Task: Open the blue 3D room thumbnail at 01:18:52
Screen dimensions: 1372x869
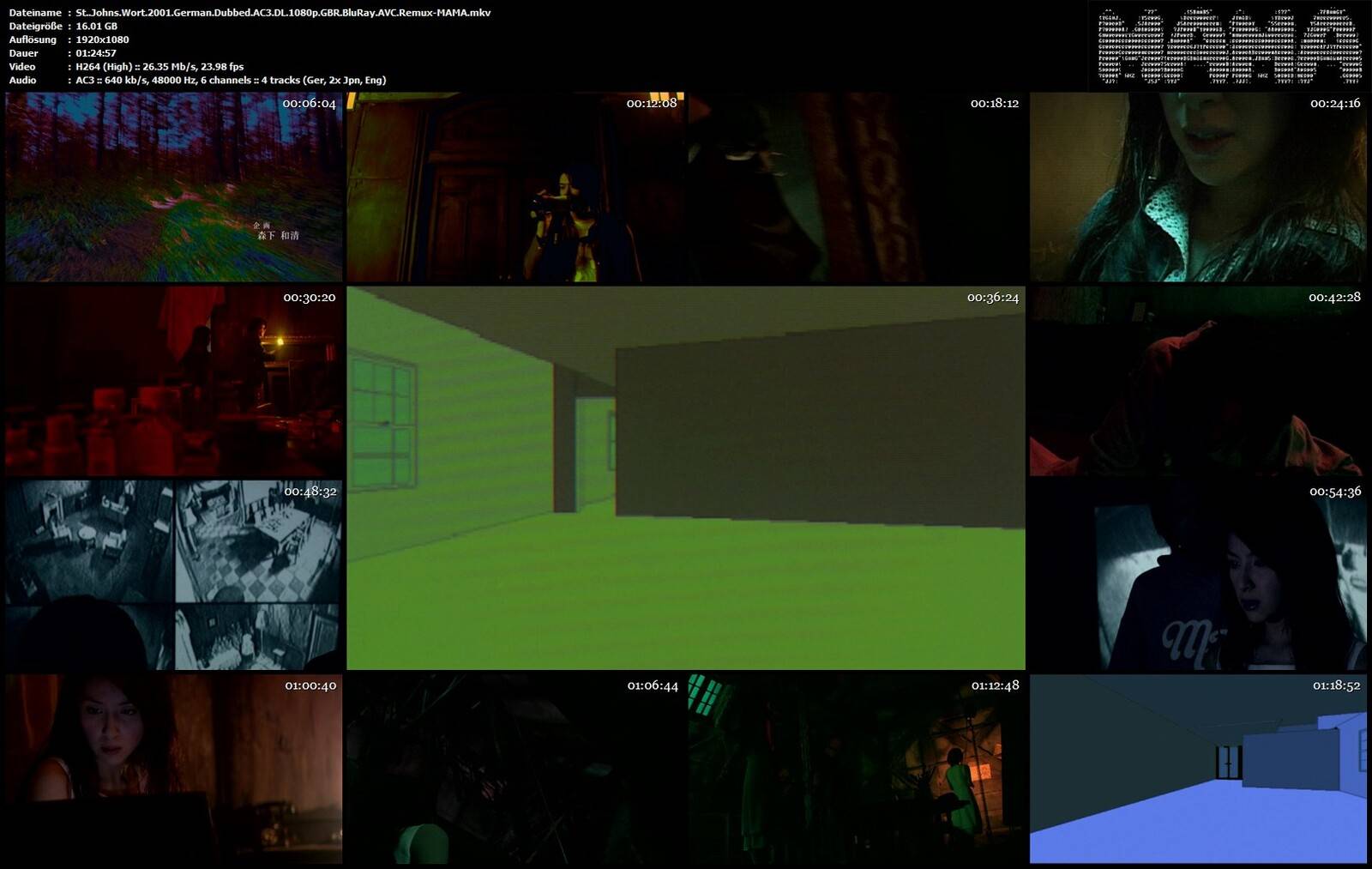Action: (x=1198, y=769)
